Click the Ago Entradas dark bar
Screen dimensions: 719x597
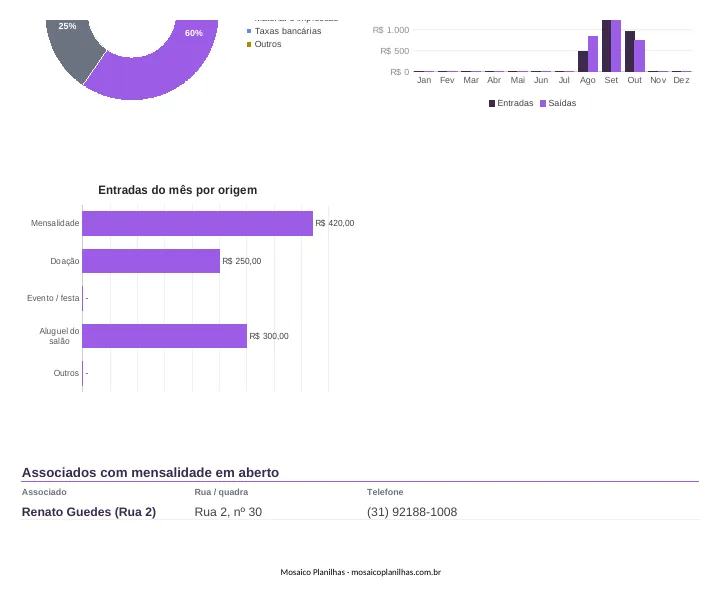point(583,61)
